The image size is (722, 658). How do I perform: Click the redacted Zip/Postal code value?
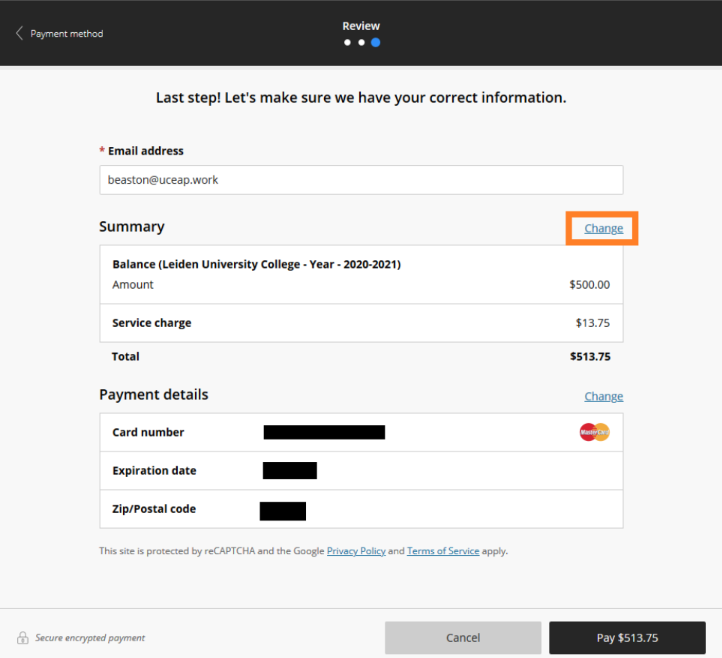[283, 511]
